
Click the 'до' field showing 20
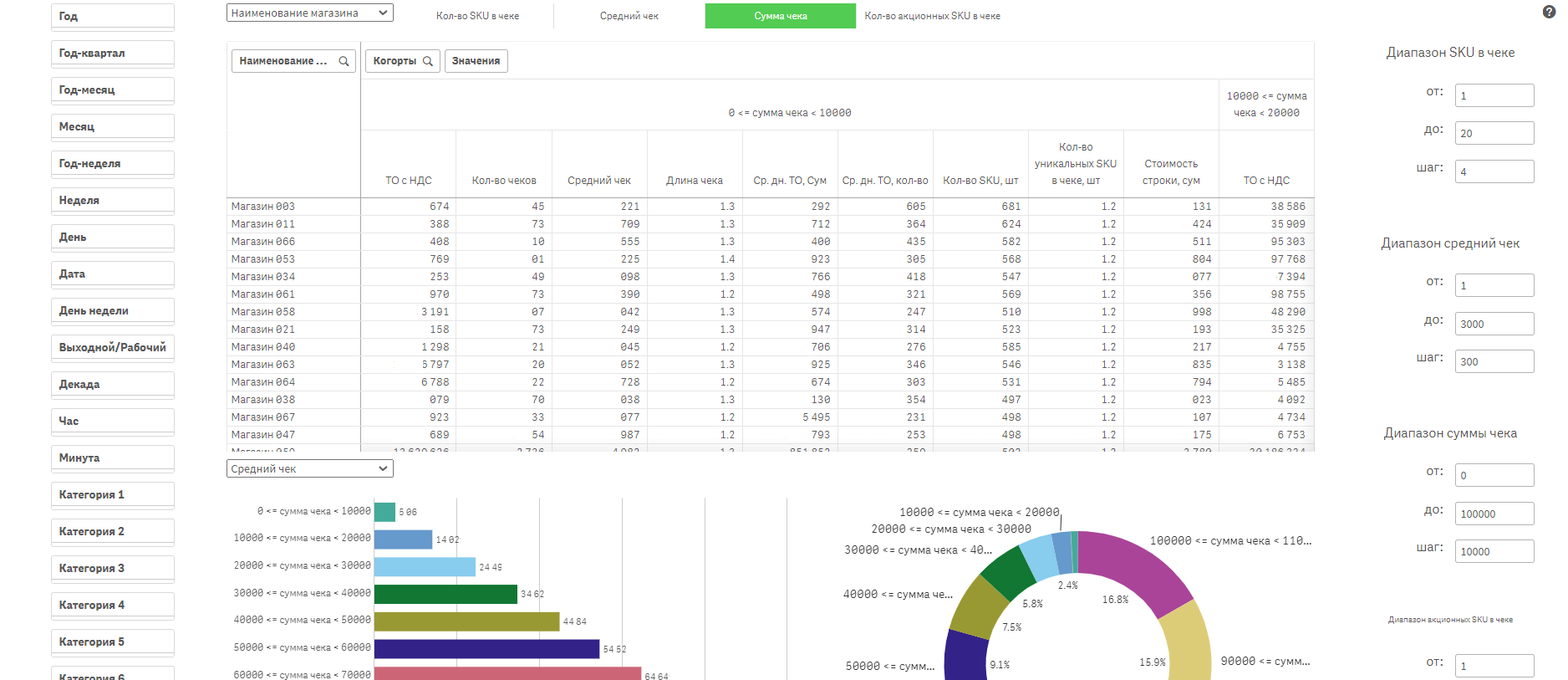(x=1494, y=133)
